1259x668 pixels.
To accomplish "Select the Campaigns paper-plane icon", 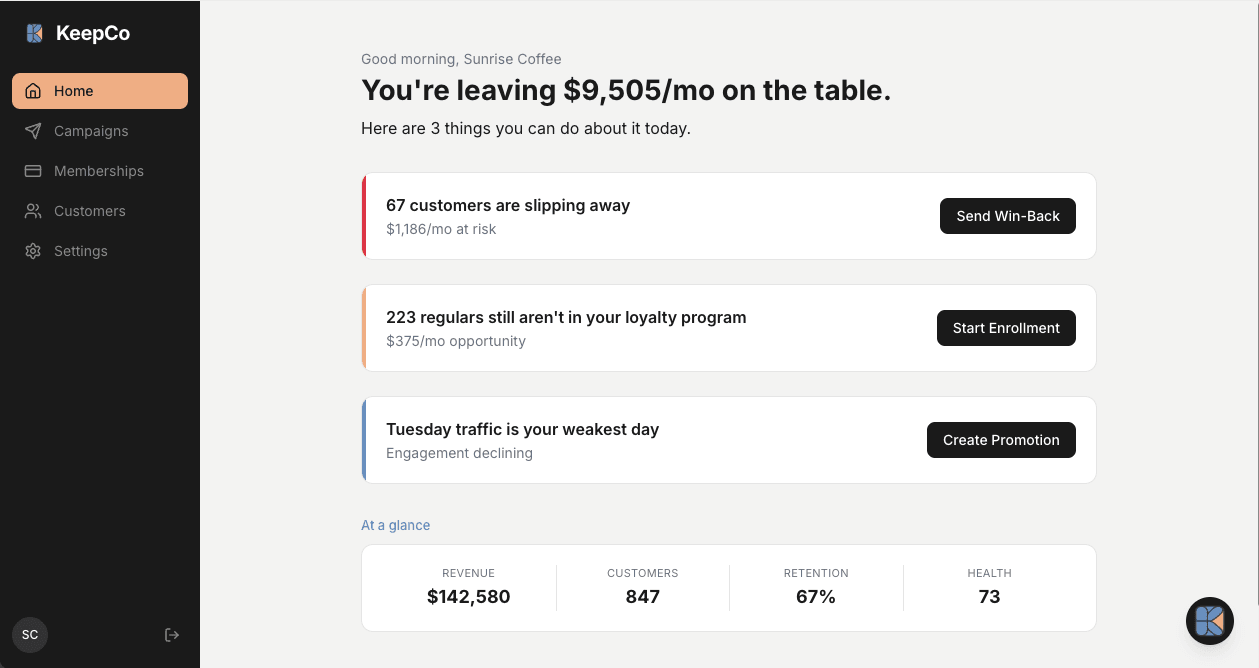I will pos(31,131).
